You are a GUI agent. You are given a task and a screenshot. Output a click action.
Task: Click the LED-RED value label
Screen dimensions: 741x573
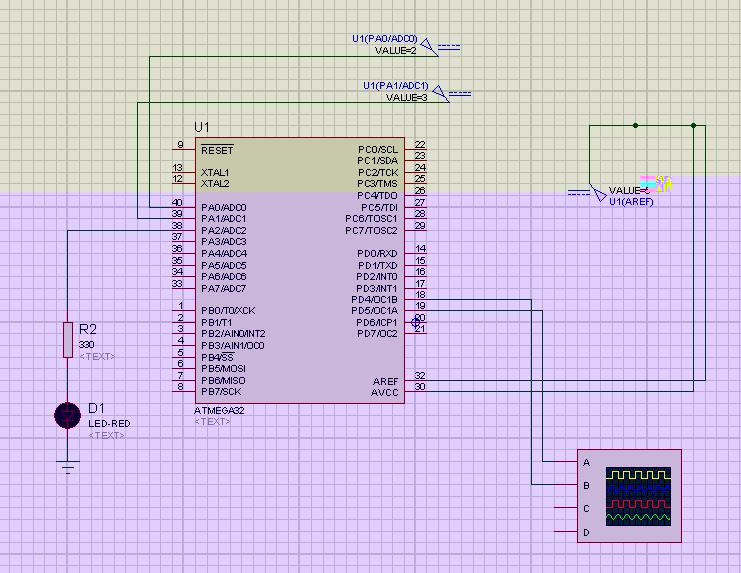click(109, 423)
